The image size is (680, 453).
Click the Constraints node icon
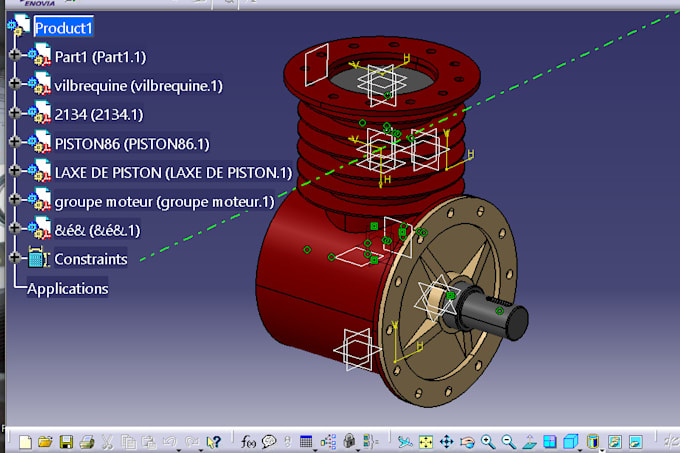coord(38,257)
